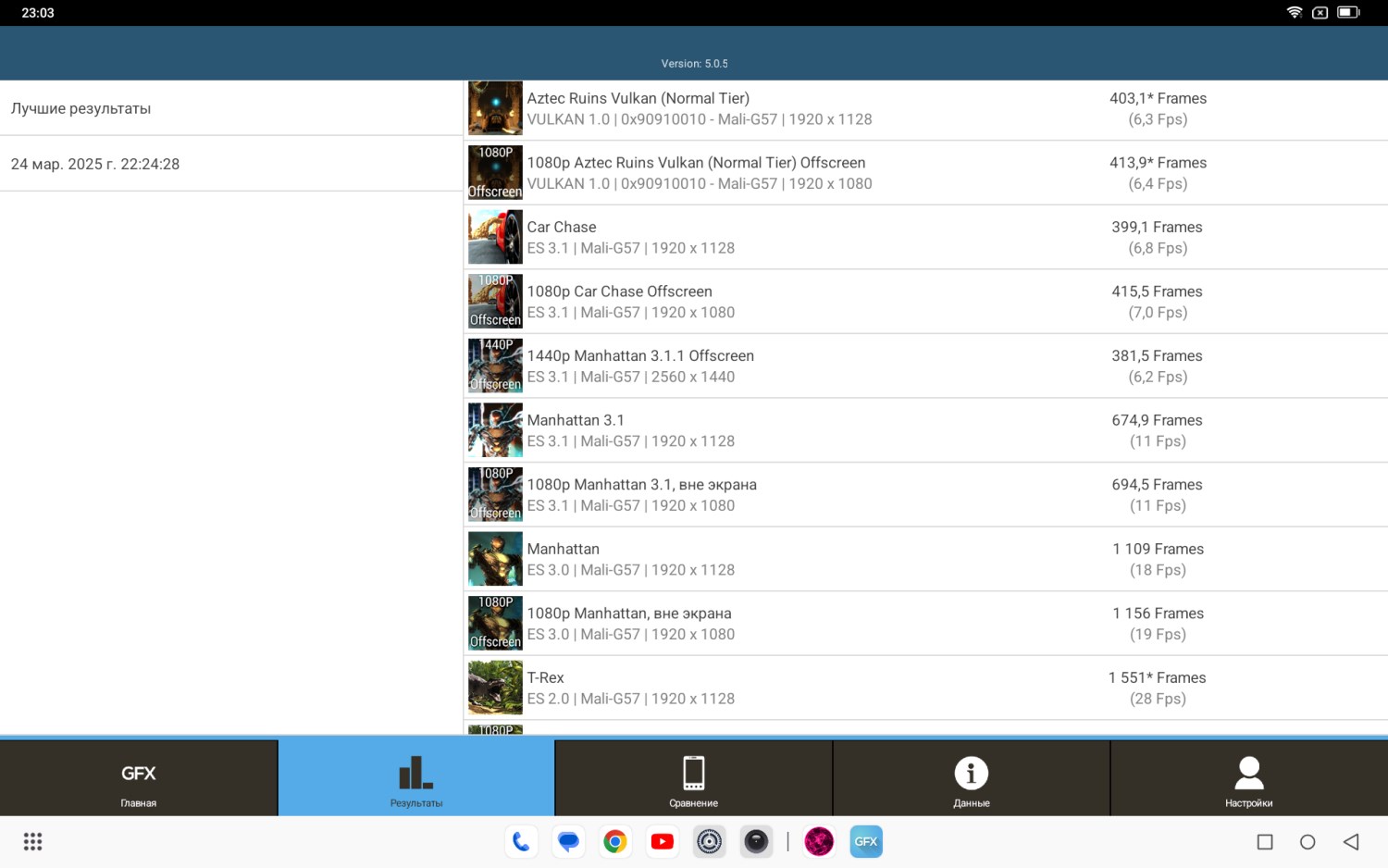The height and width of the screenshot is (868, 1388).
Task: Click the (28 Fps) value
Action: (1158, 699)
